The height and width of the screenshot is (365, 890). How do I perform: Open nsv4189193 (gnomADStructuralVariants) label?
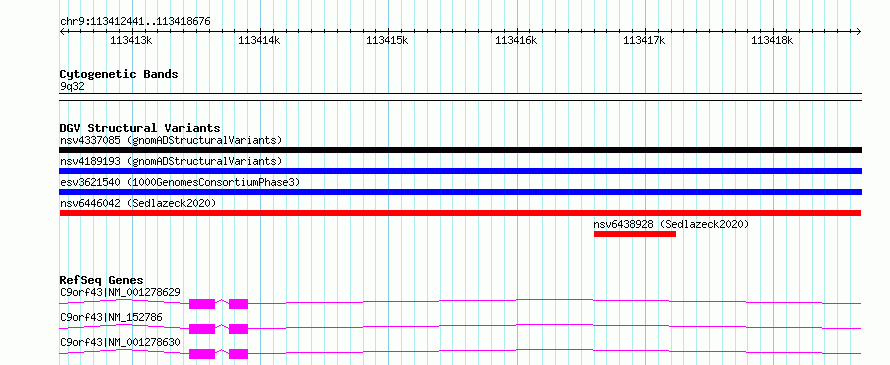click(x=171, y=161)
